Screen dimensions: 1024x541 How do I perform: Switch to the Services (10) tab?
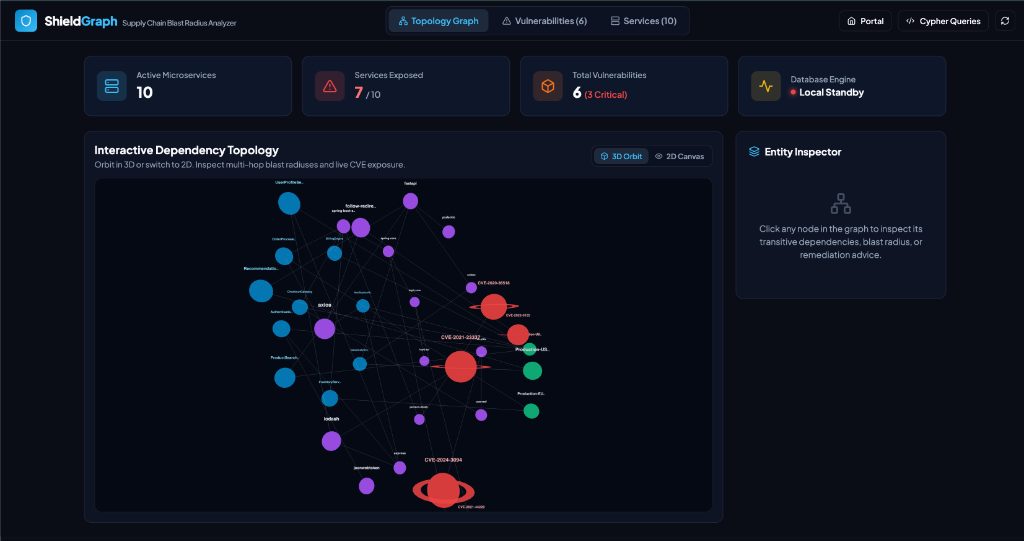point(643,21)
